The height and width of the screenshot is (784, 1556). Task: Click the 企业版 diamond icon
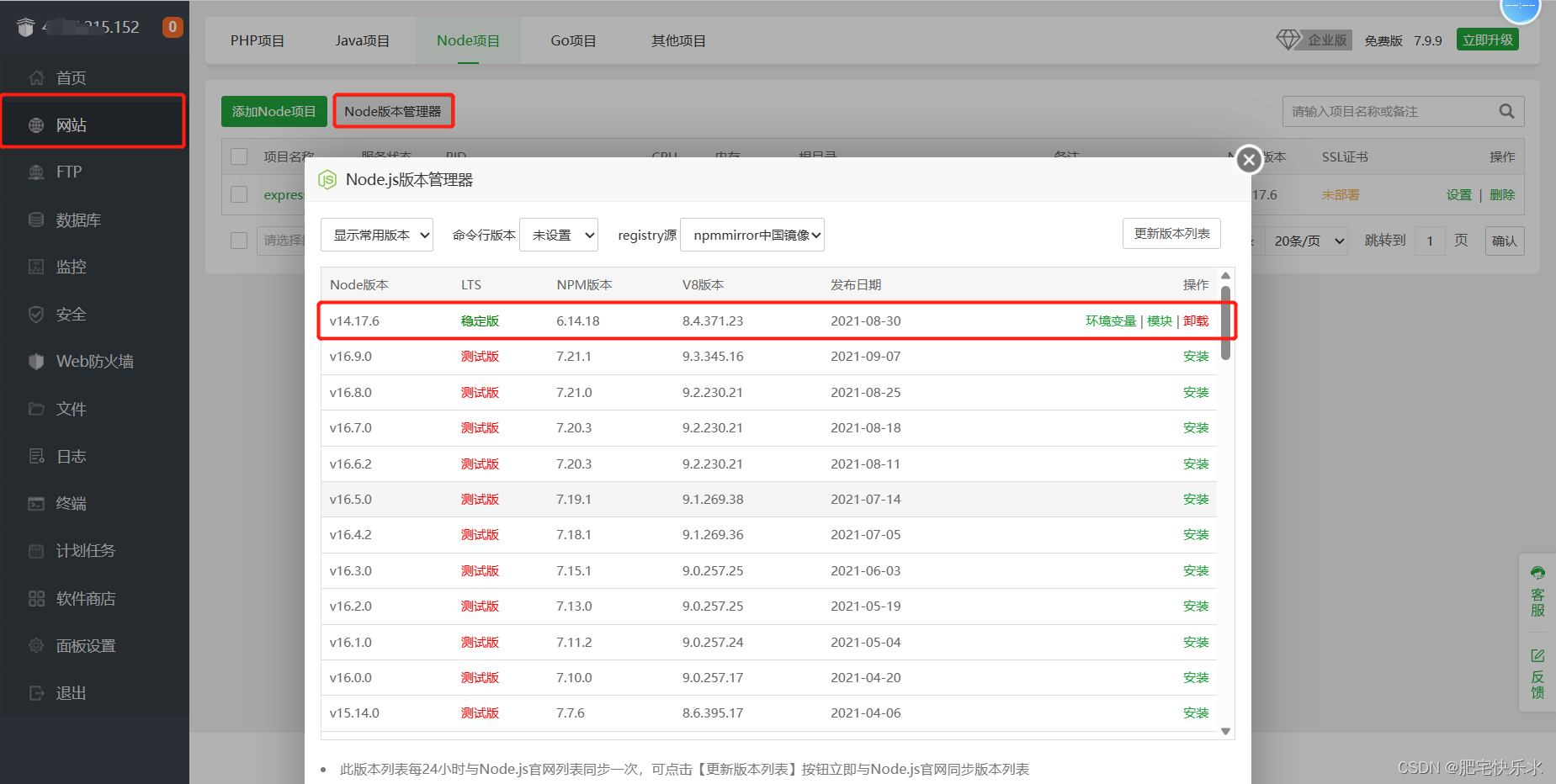click(x=1288, y=40)
